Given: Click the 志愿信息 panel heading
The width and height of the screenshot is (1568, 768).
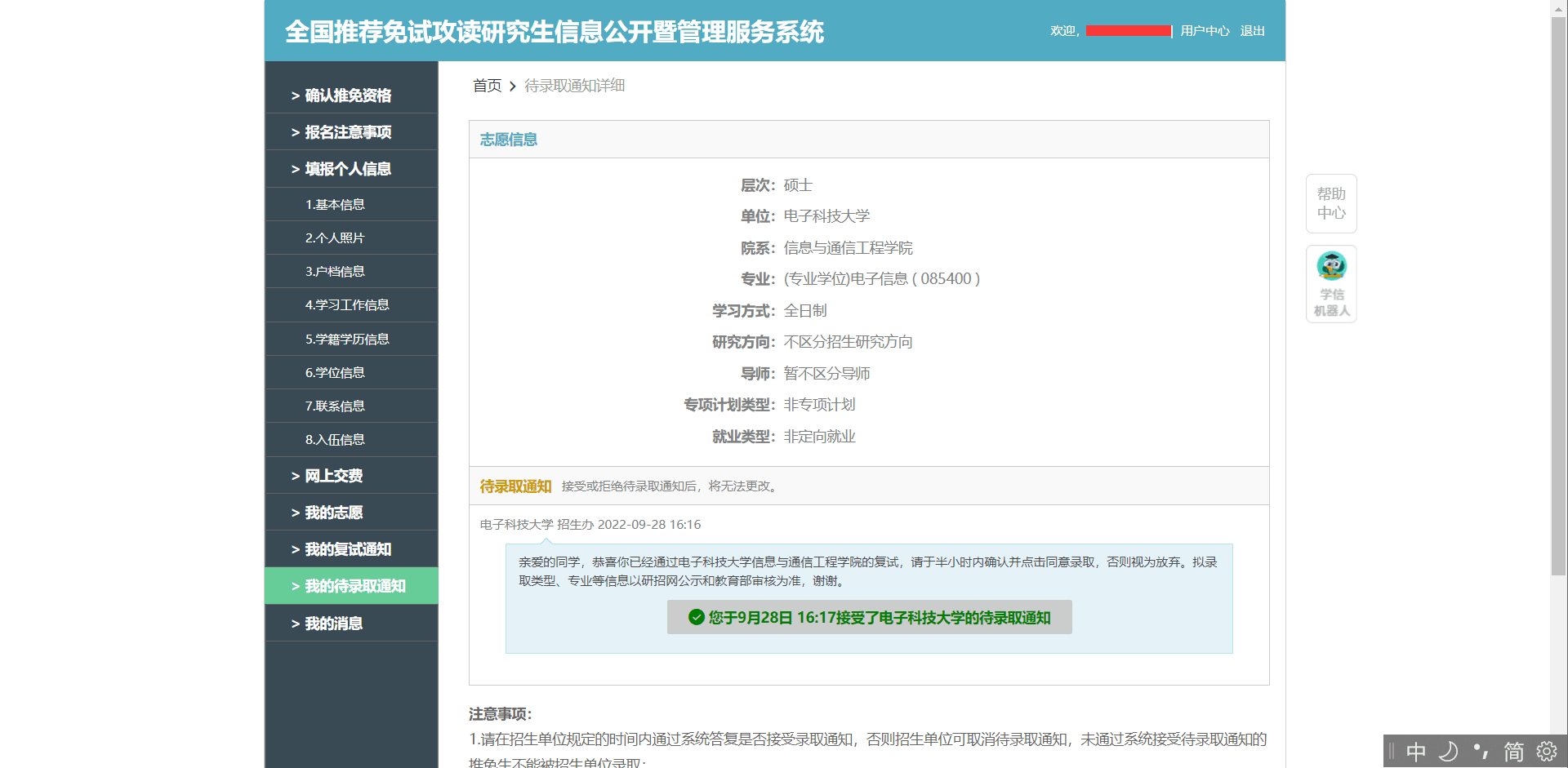Looking at the screenshot, I should pos(508,140).
